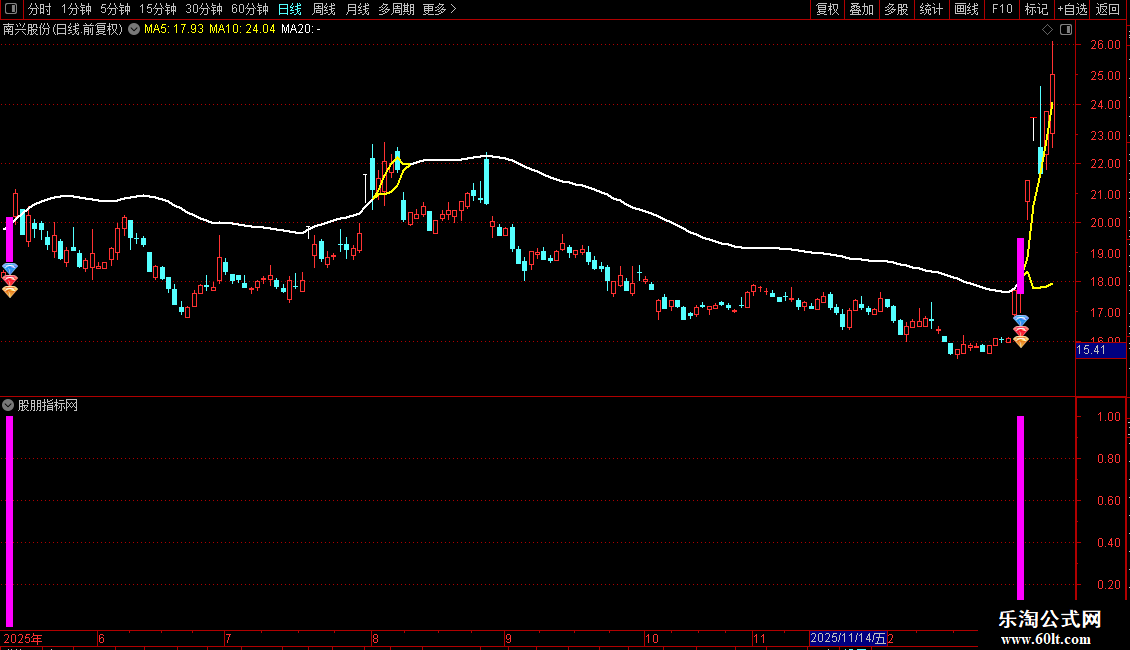Click the 统计 statistics button
Screen dimensions: 1130x650
click(x=930, y=9)
